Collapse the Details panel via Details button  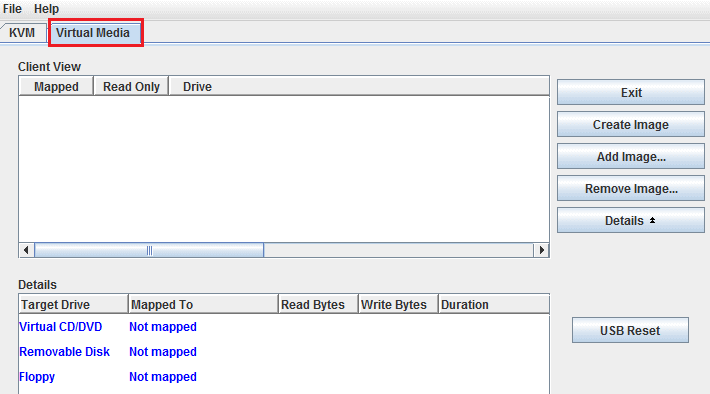[631, 221]
